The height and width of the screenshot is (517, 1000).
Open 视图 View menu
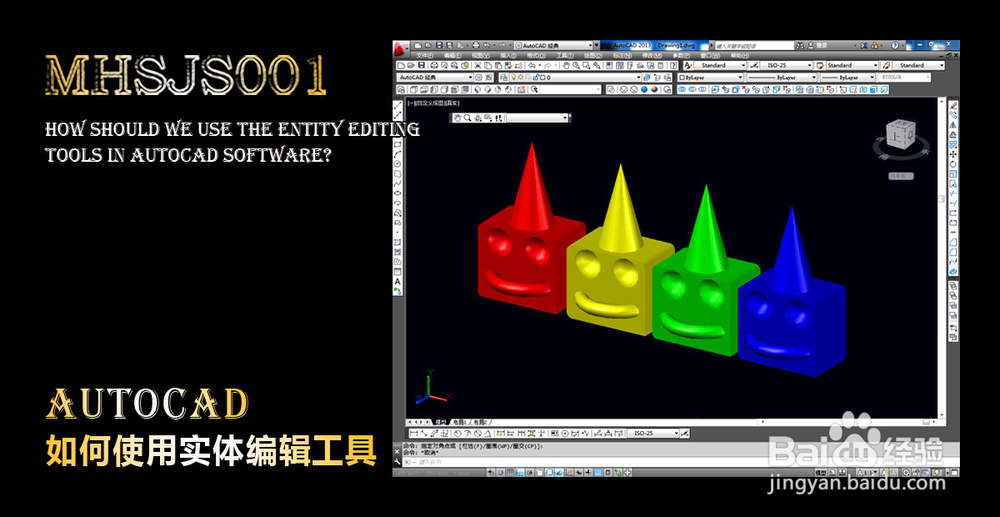point(481,55)
